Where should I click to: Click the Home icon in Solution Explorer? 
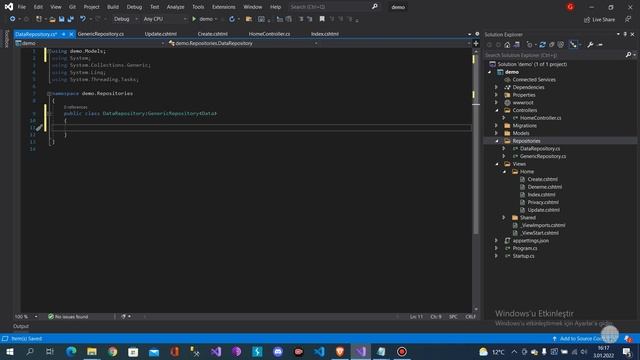[x=507, y=45]
